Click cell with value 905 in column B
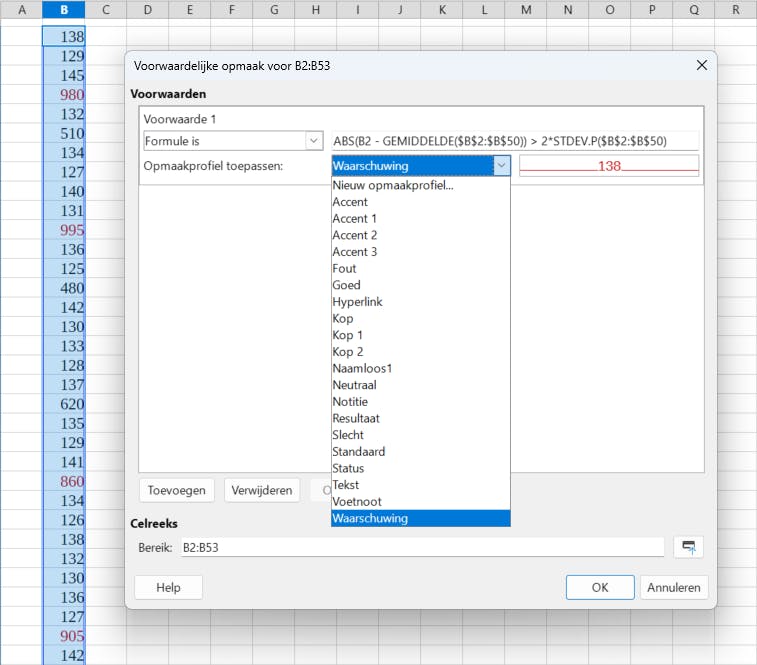757x665 pixels. click(64, 636)
